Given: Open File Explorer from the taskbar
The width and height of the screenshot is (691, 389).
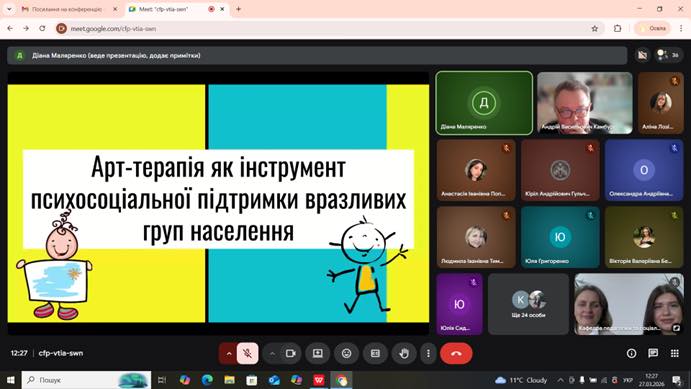Looking at the screenshot, I should [x=229, y=380].
